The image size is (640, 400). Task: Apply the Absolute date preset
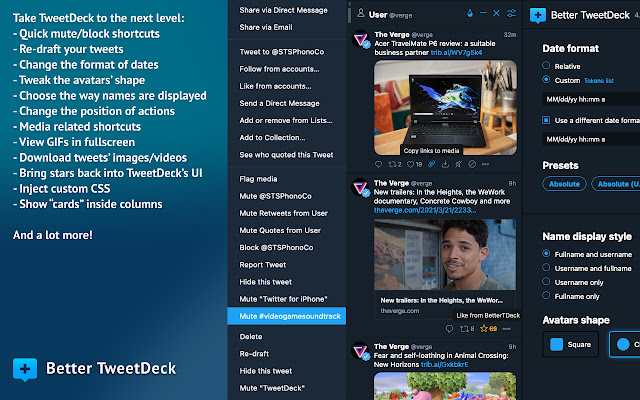click(x=564, y=184)
